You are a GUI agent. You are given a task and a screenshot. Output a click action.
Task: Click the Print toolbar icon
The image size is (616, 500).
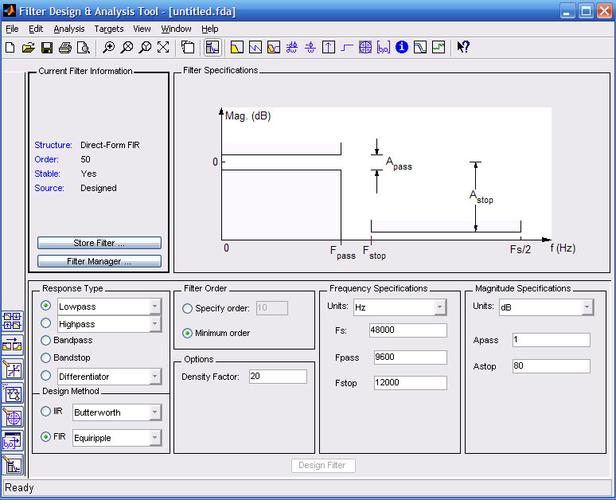(65, 48)
